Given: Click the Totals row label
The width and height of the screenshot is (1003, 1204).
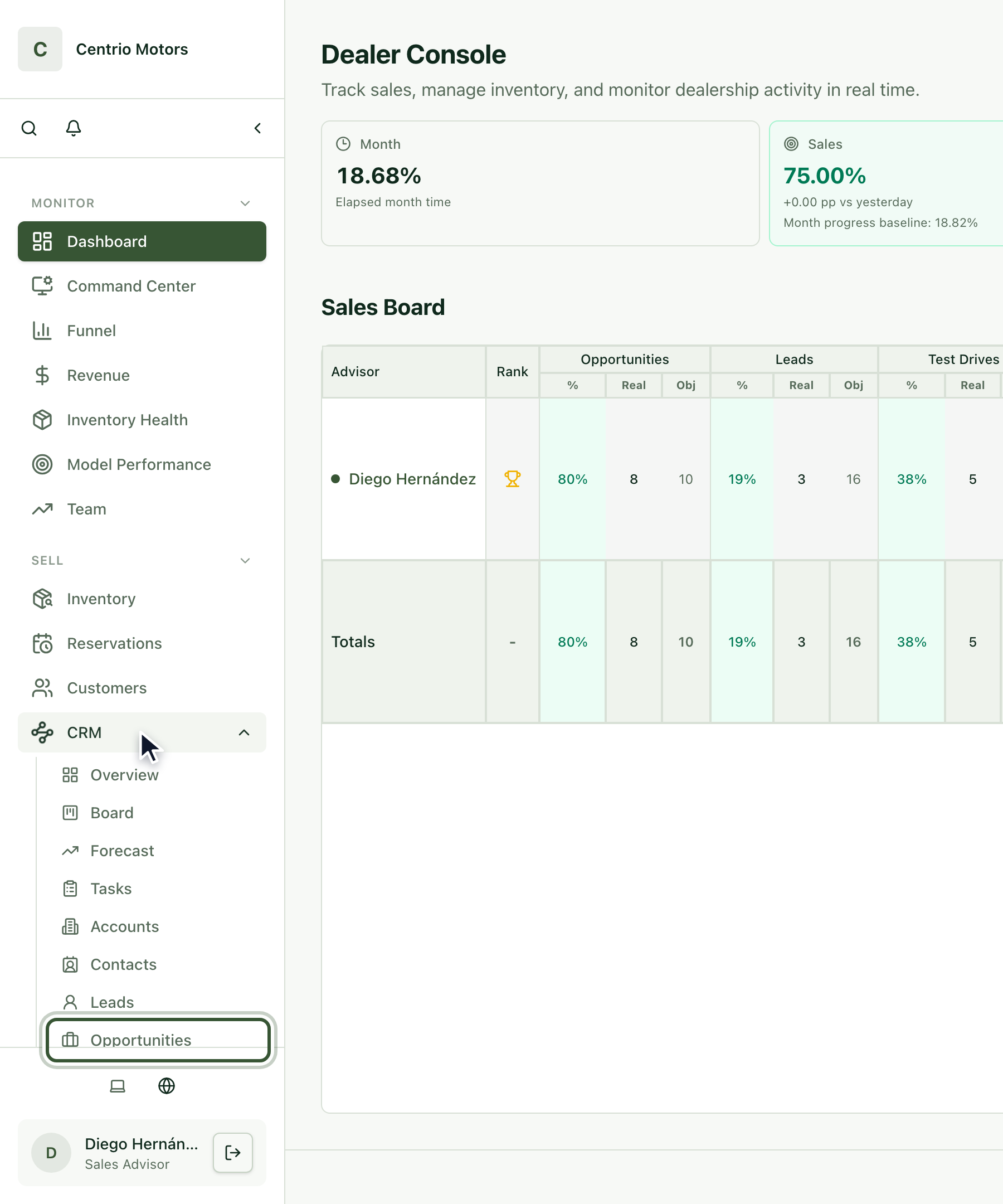Looking at the screenshot, I should [353, 642].
